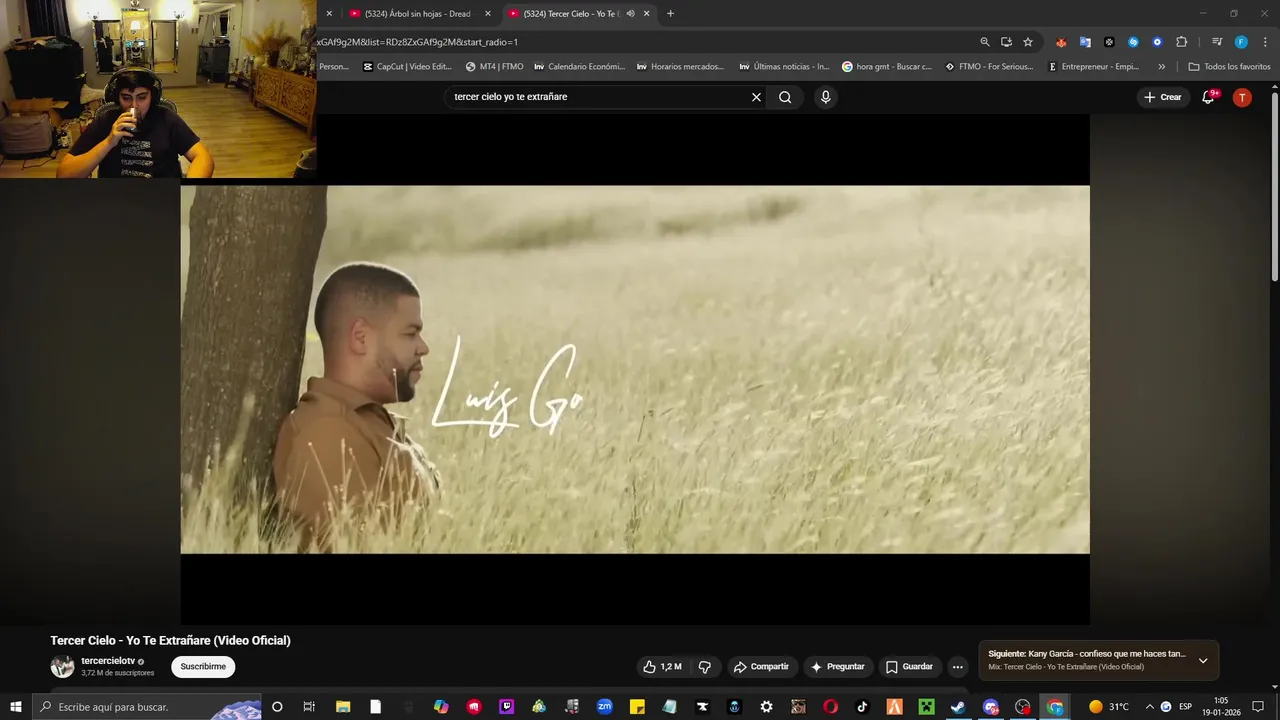Open the three-dot more actions menu
Viewport: 1280px width, 720px height.
(957, 667)
